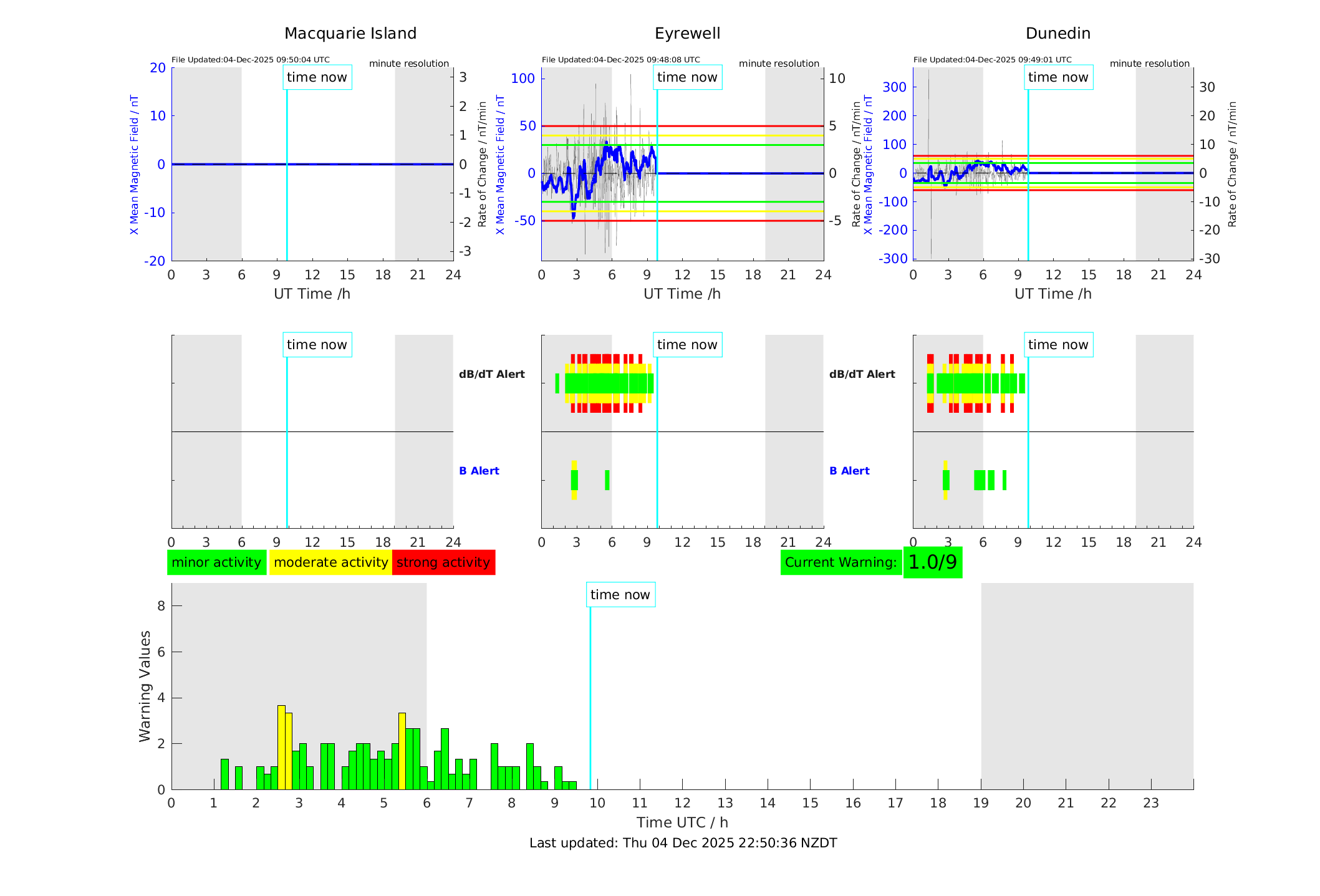This screenshot has height=896, width=1320.
Task: Click the Eyrewell plot title
Action: pos(687,34)
